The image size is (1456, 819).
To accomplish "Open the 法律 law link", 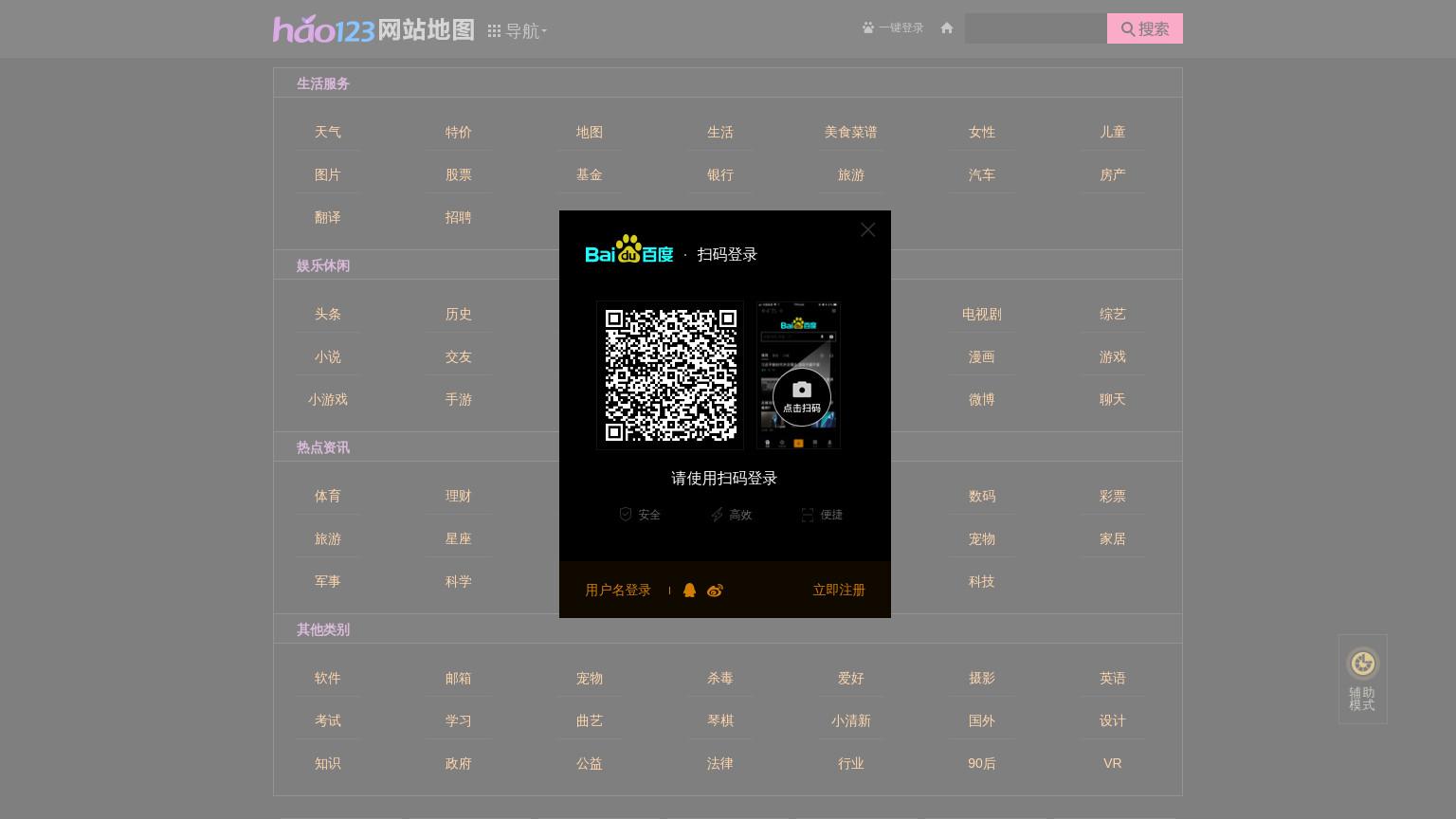I will 720,764.
